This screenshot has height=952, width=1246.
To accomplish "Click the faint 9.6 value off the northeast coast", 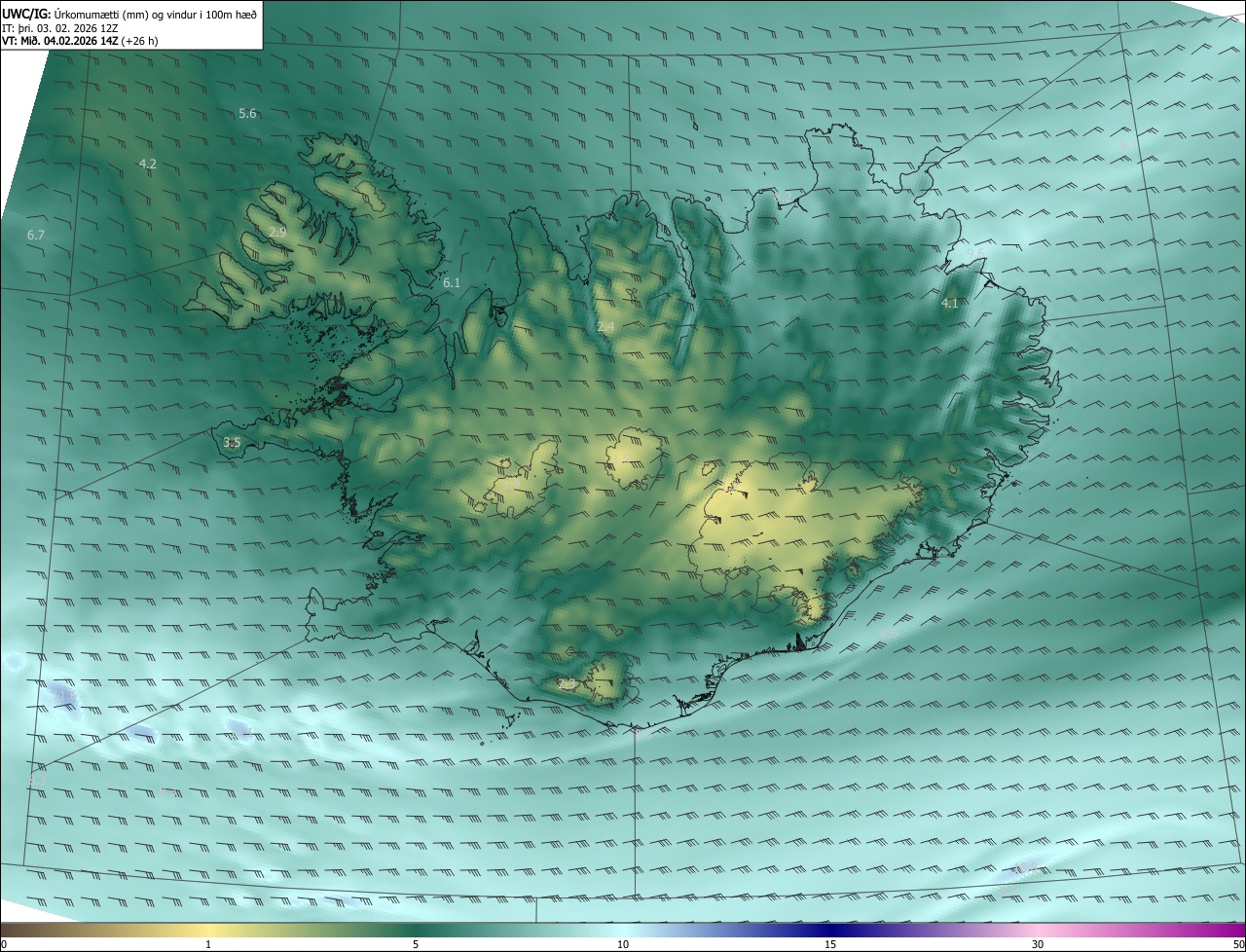I will pos(976,253).
